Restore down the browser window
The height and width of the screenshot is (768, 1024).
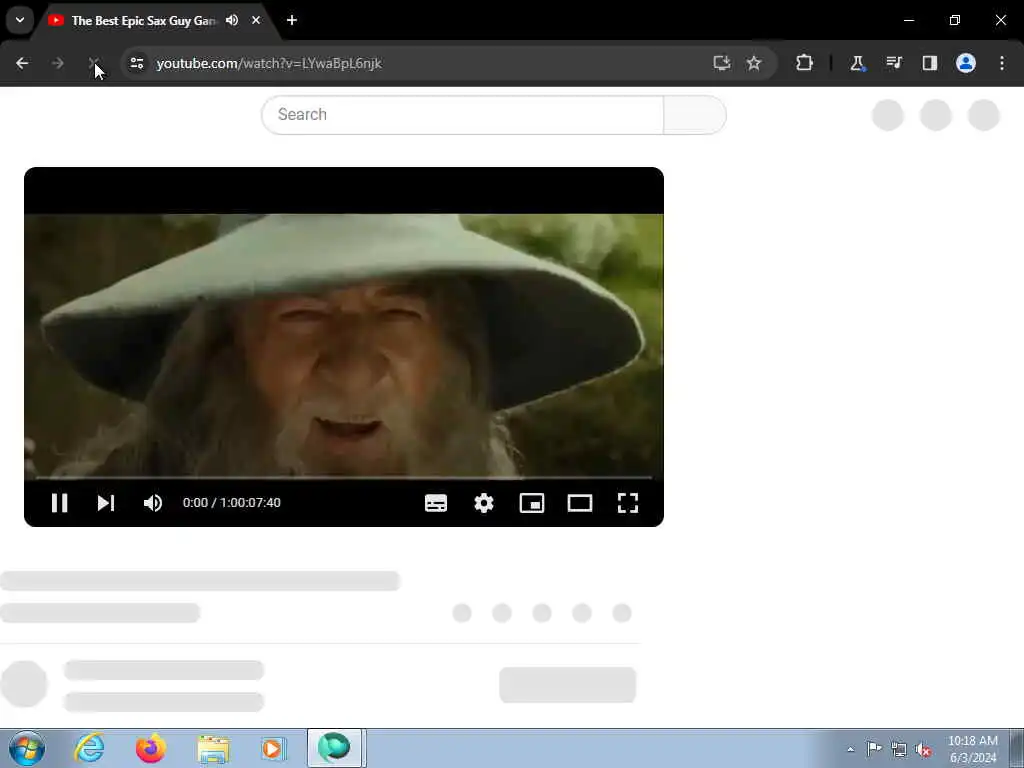click(955, 20)
